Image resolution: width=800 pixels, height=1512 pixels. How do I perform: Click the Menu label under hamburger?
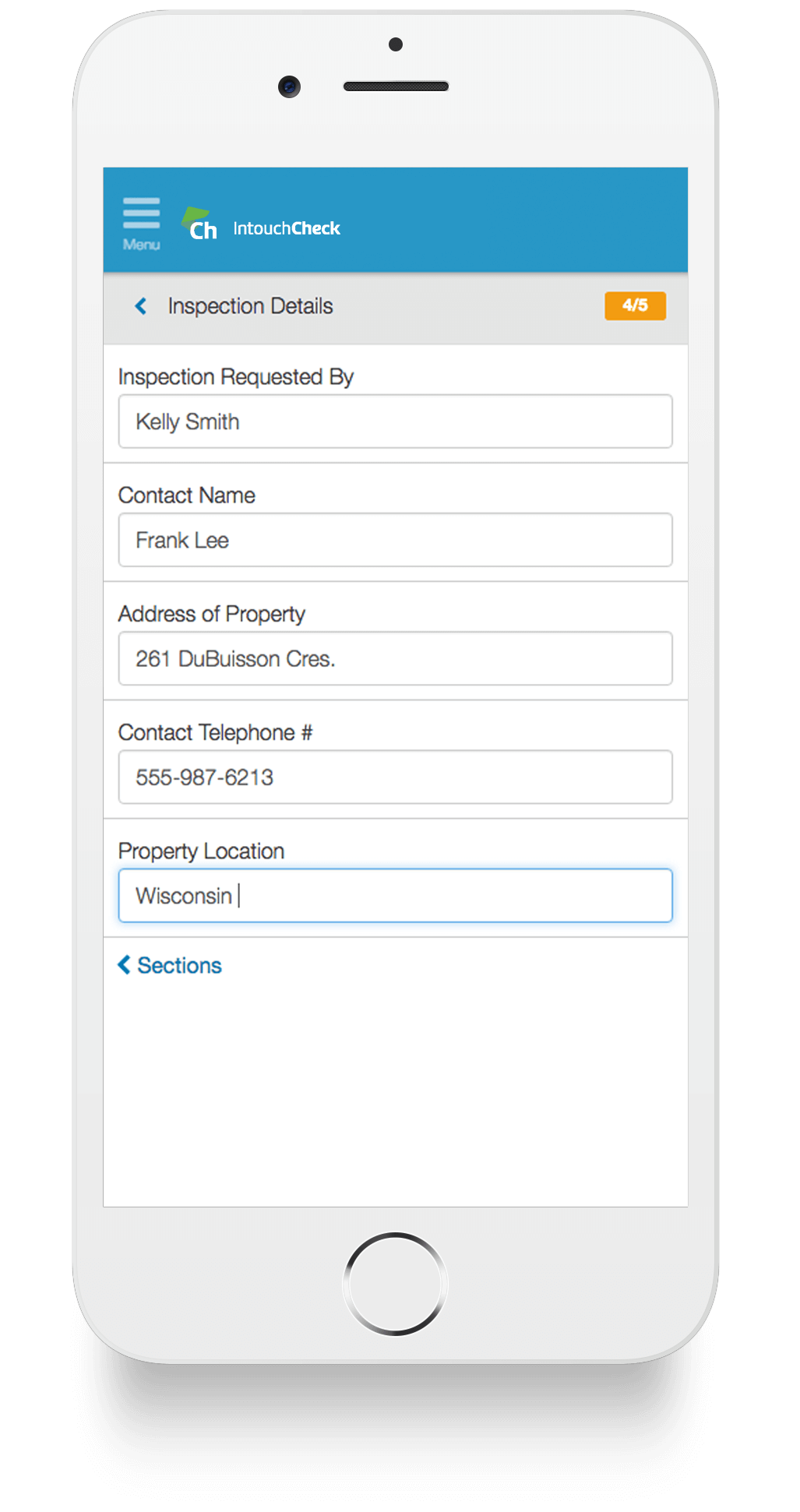141,245
